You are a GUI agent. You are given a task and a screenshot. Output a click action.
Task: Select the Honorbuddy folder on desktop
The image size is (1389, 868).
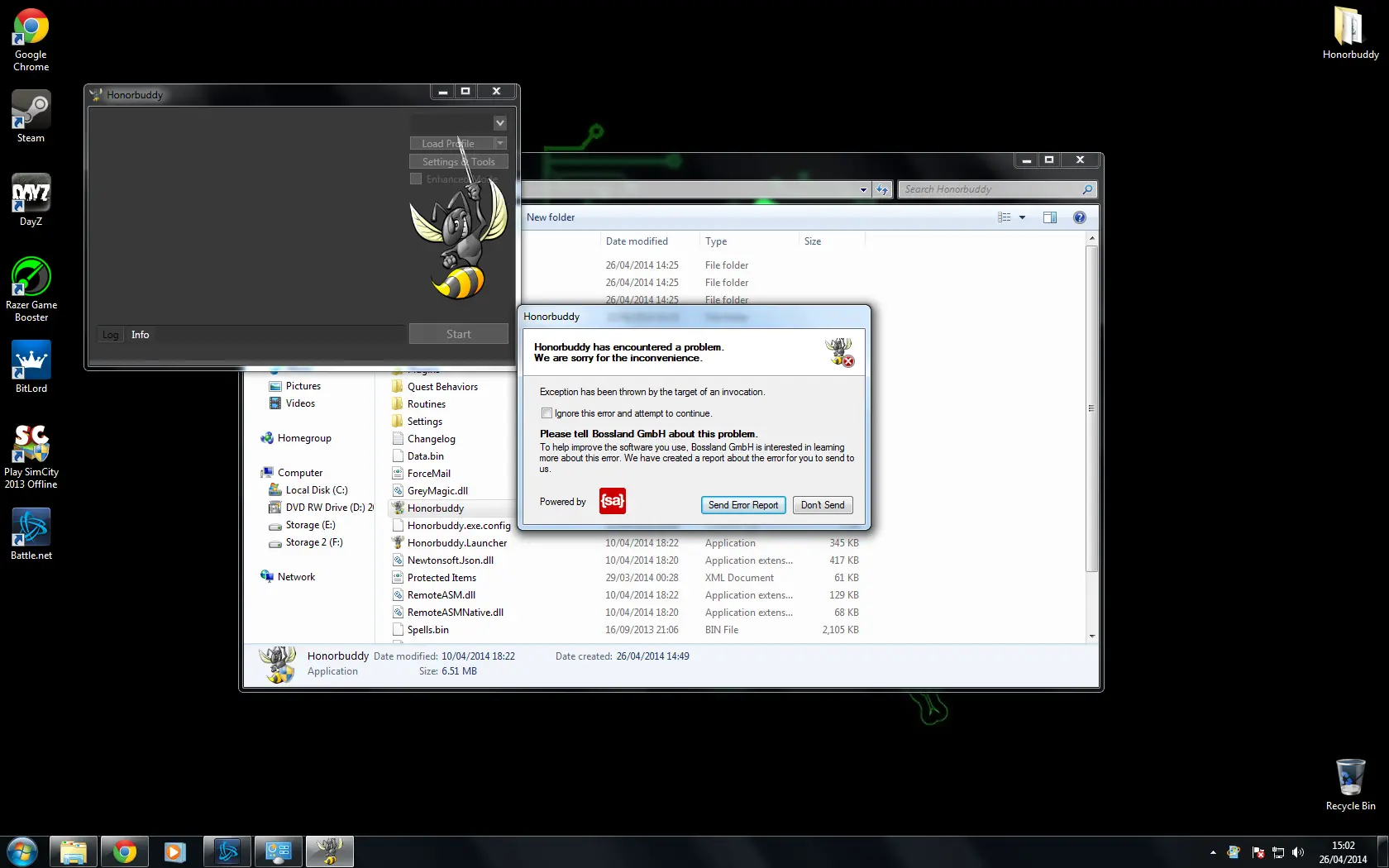pyautogui.click(x=1350, y=33)
